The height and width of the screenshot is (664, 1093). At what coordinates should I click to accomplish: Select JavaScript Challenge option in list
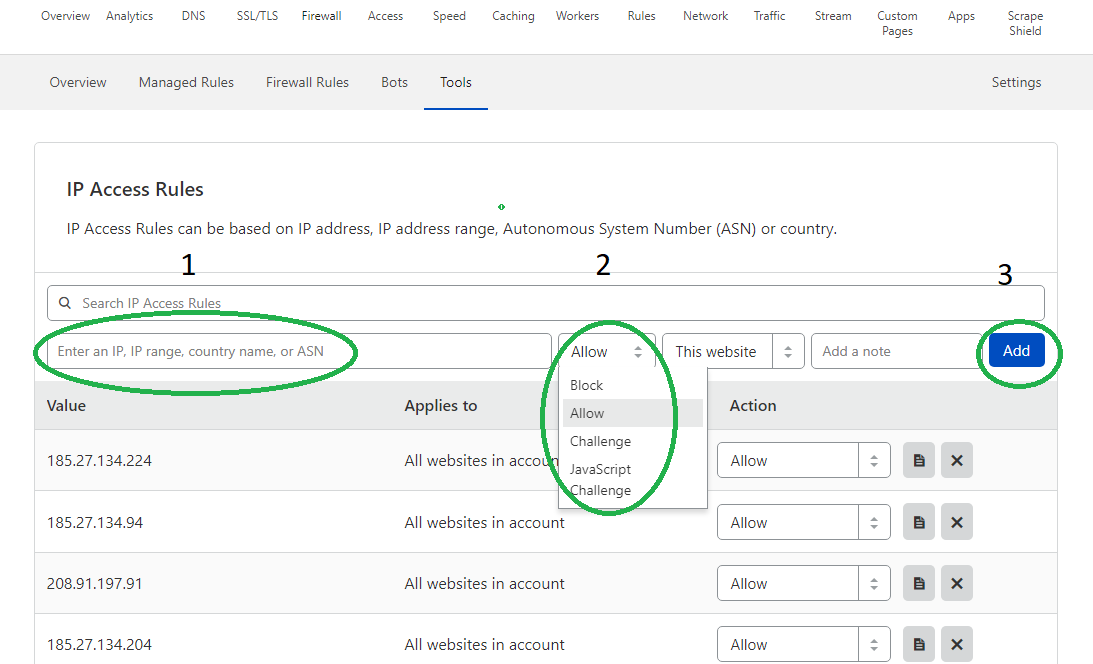601,479
